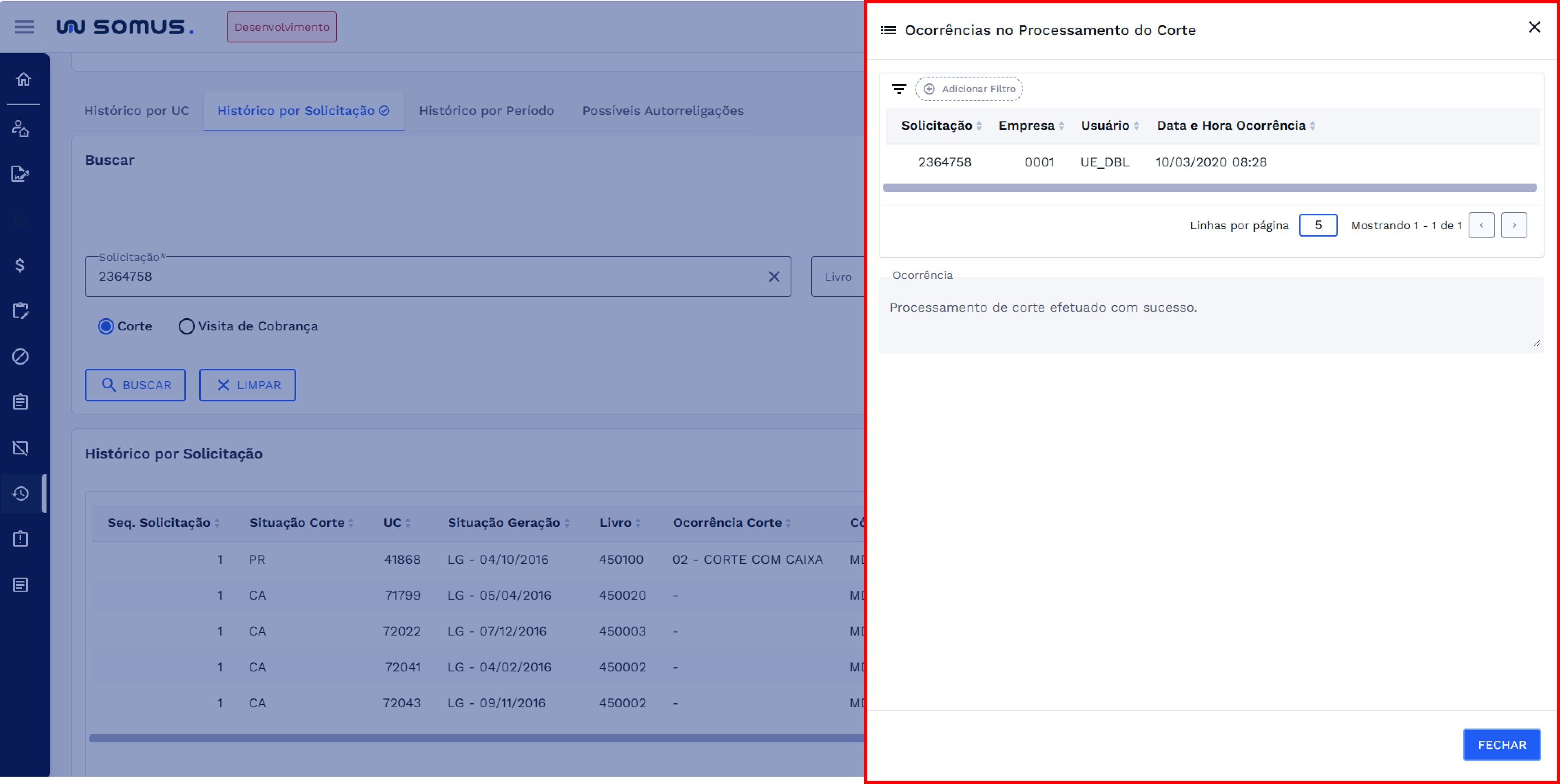Screen dimensions: 1560x784
Task: Select the Visita de Cobrança radio option
Action: tap(186, 326)
